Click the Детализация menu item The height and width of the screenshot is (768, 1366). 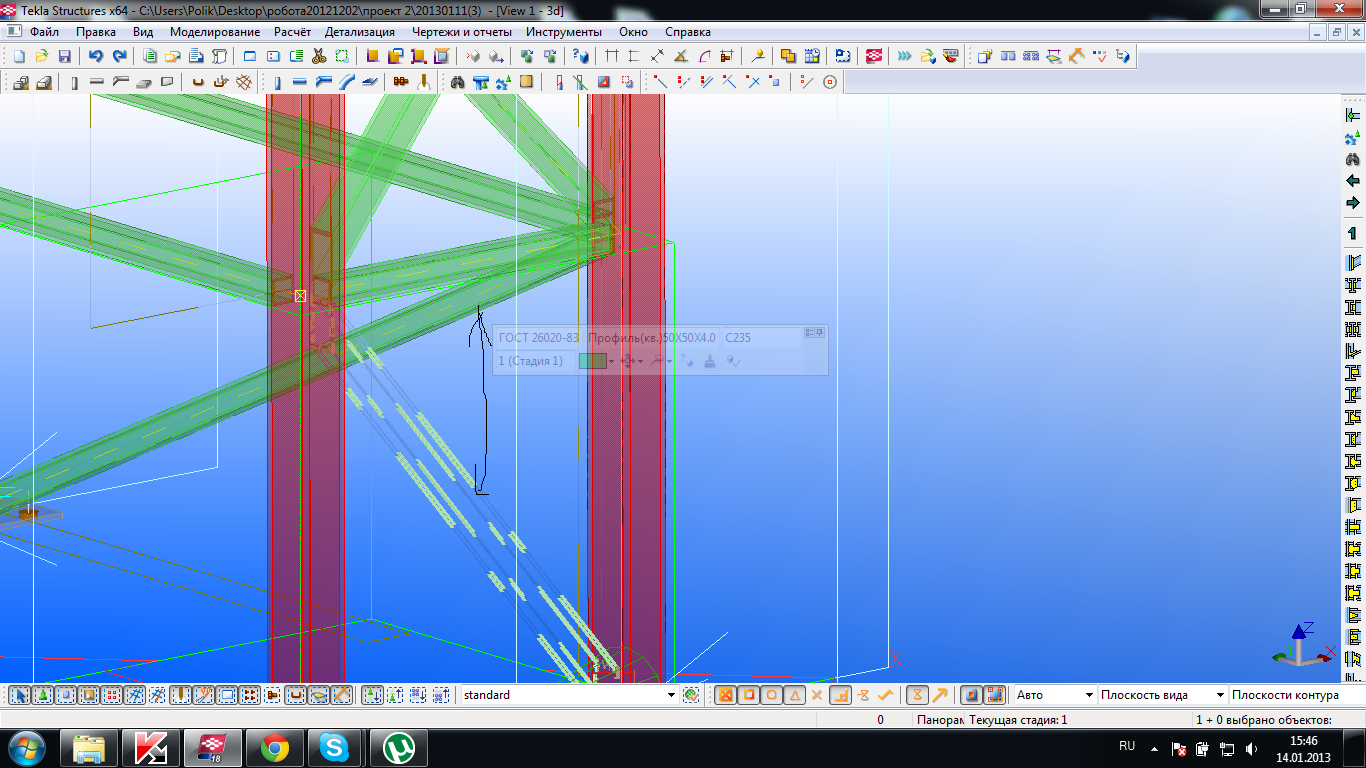tap(359, 32)
